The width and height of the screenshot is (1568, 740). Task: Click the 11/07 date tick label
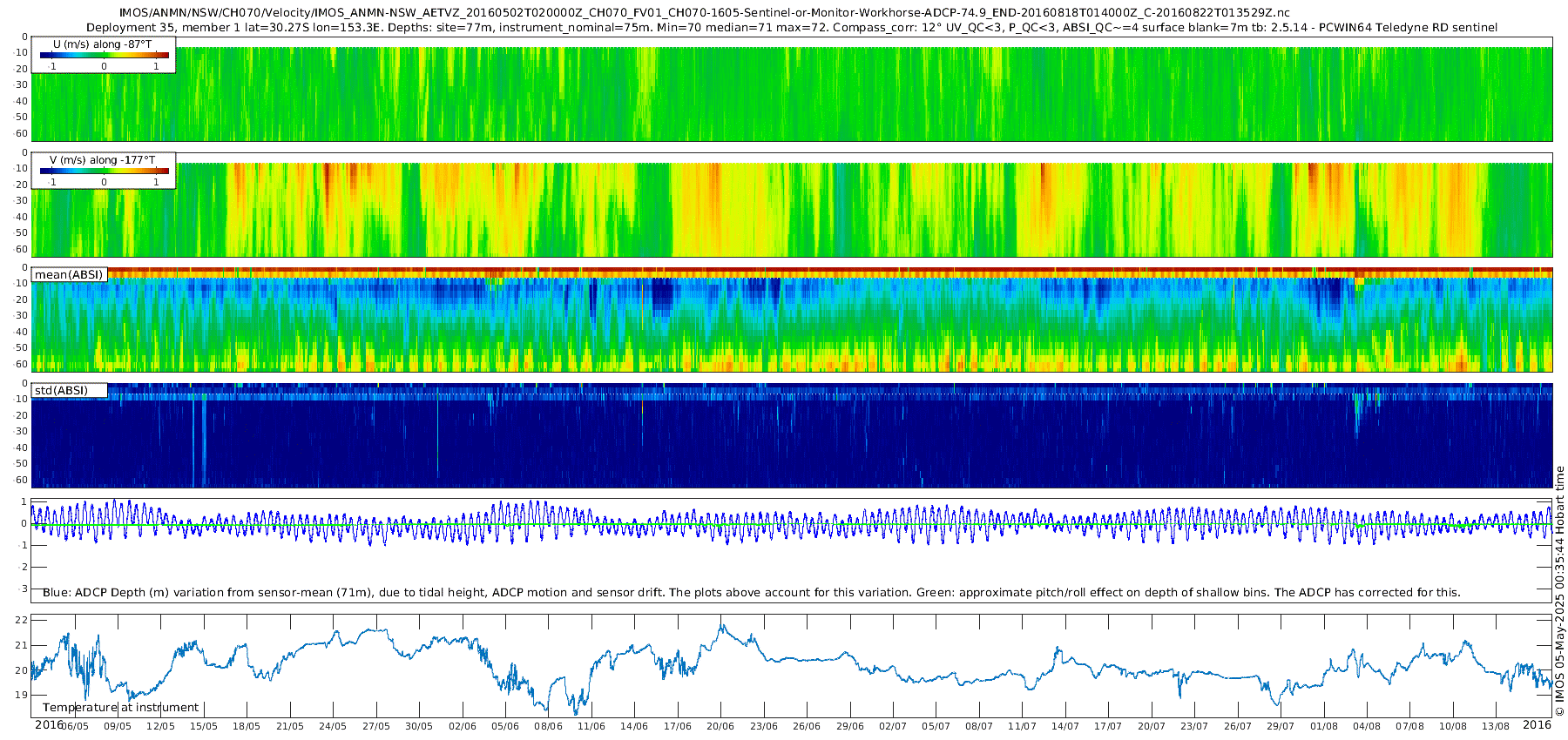[1022, 726]
